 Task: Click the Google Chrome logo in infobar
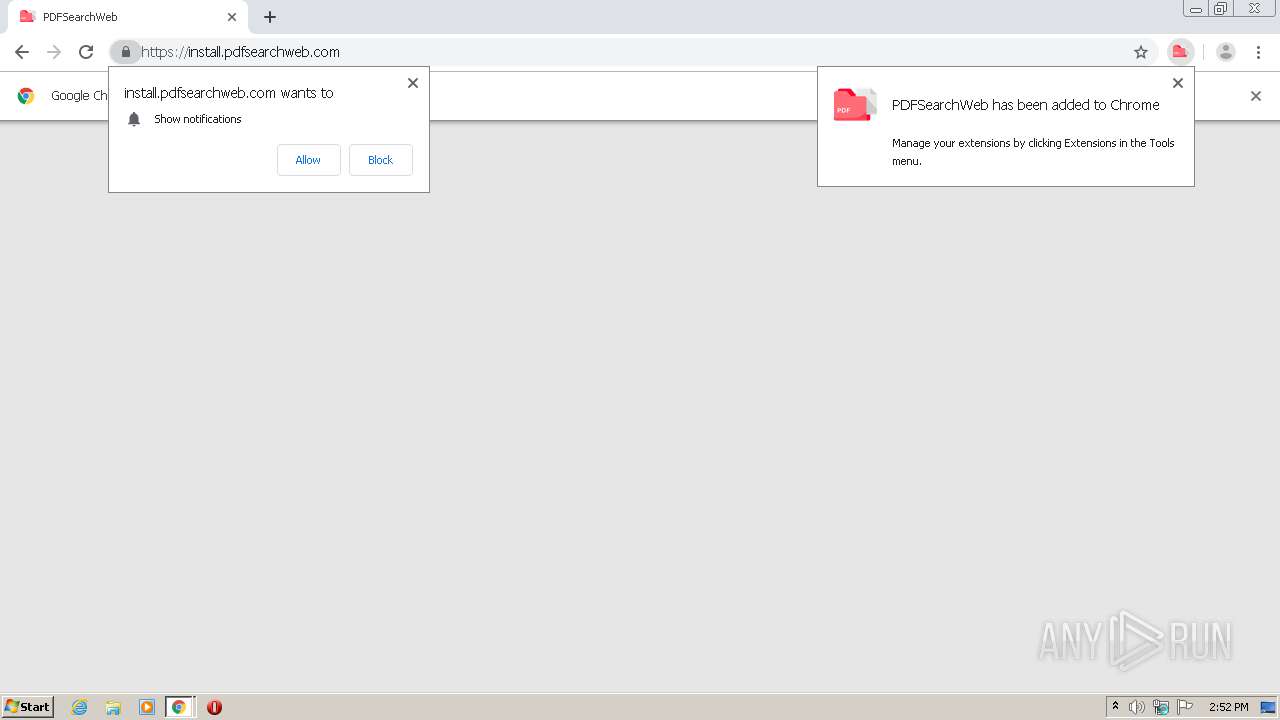[26, 96]
